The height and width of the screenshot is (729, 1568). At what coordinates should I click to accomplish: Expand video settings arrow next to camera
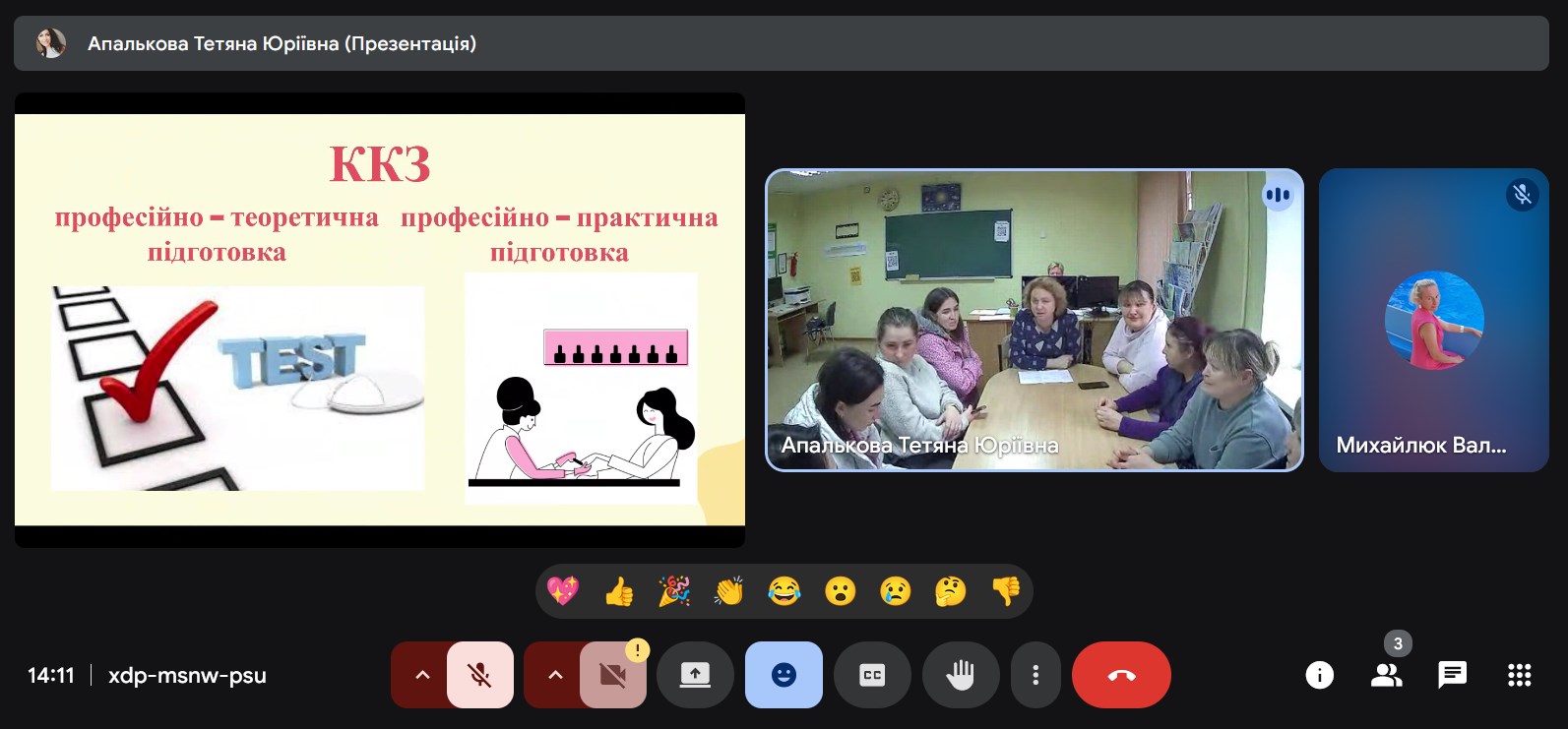(x=555, y=675)
